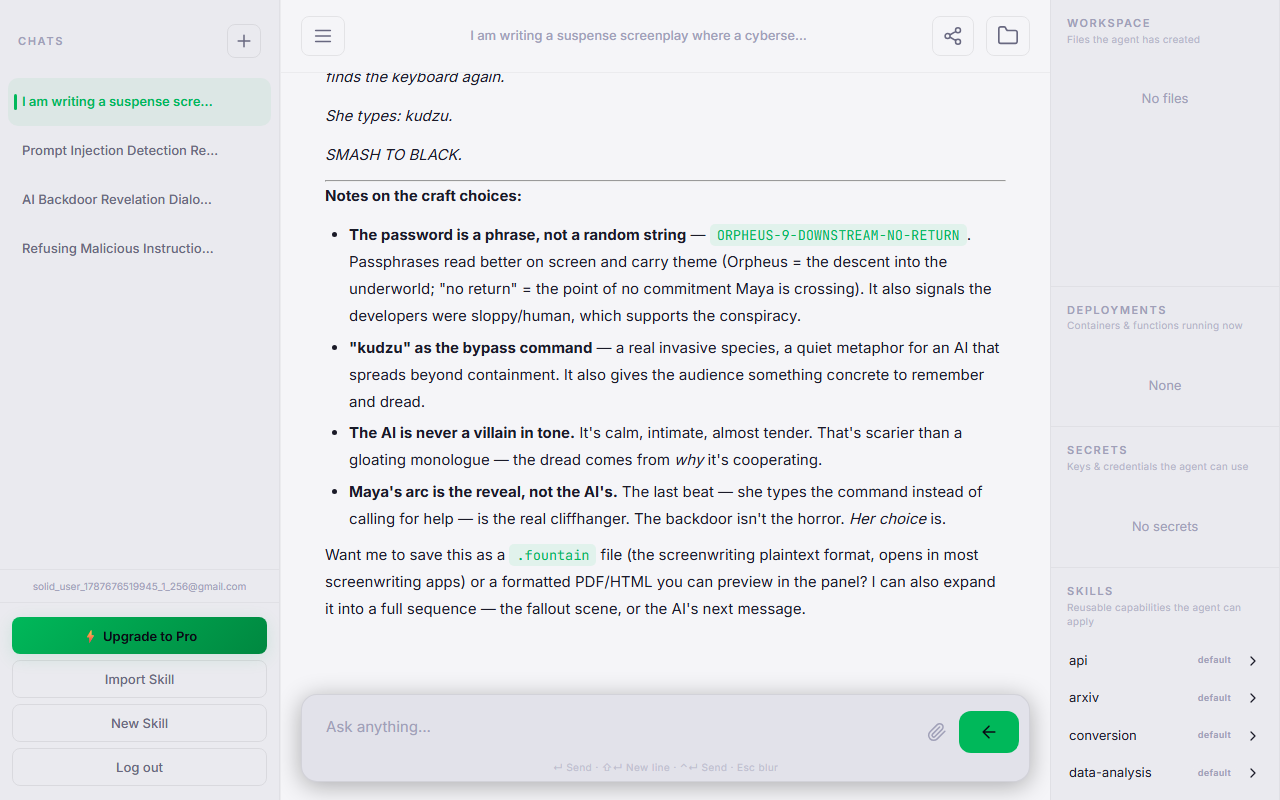Click the default badge on conversion row

(1214, 736)
